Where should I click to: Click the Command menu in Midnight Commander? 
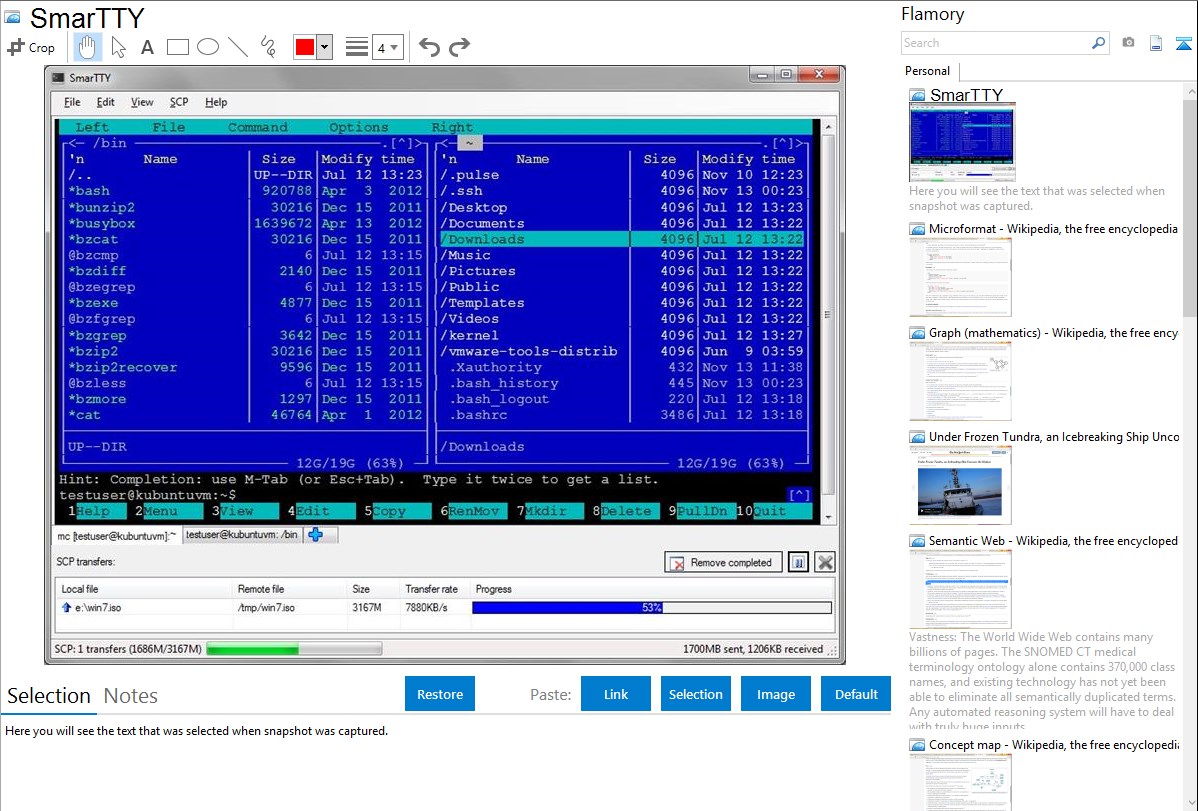(257, 127)
